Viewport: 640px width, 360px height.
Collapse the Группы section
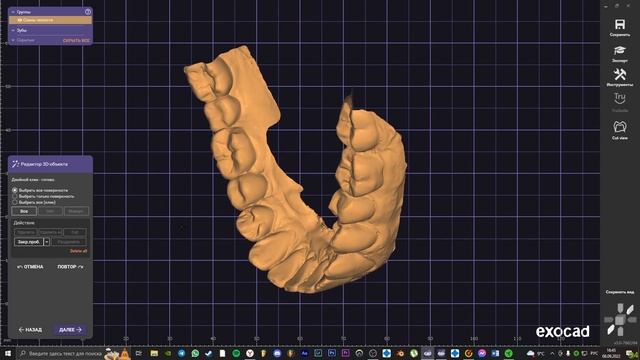pos(13,12)
